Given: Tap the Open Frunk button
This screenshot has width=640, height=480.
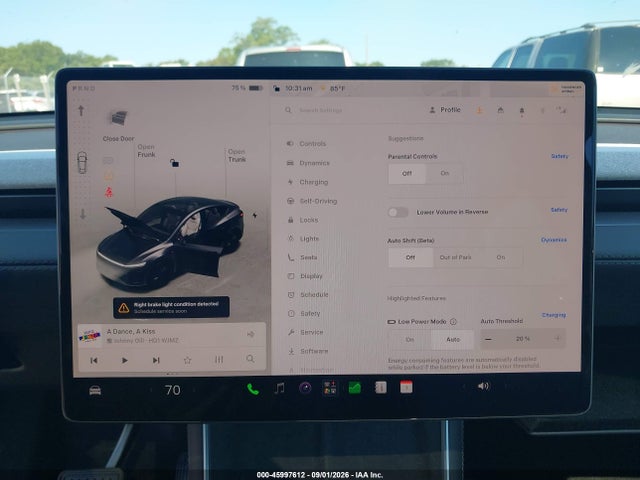Looking at the screenshot, I should [146, 151].
